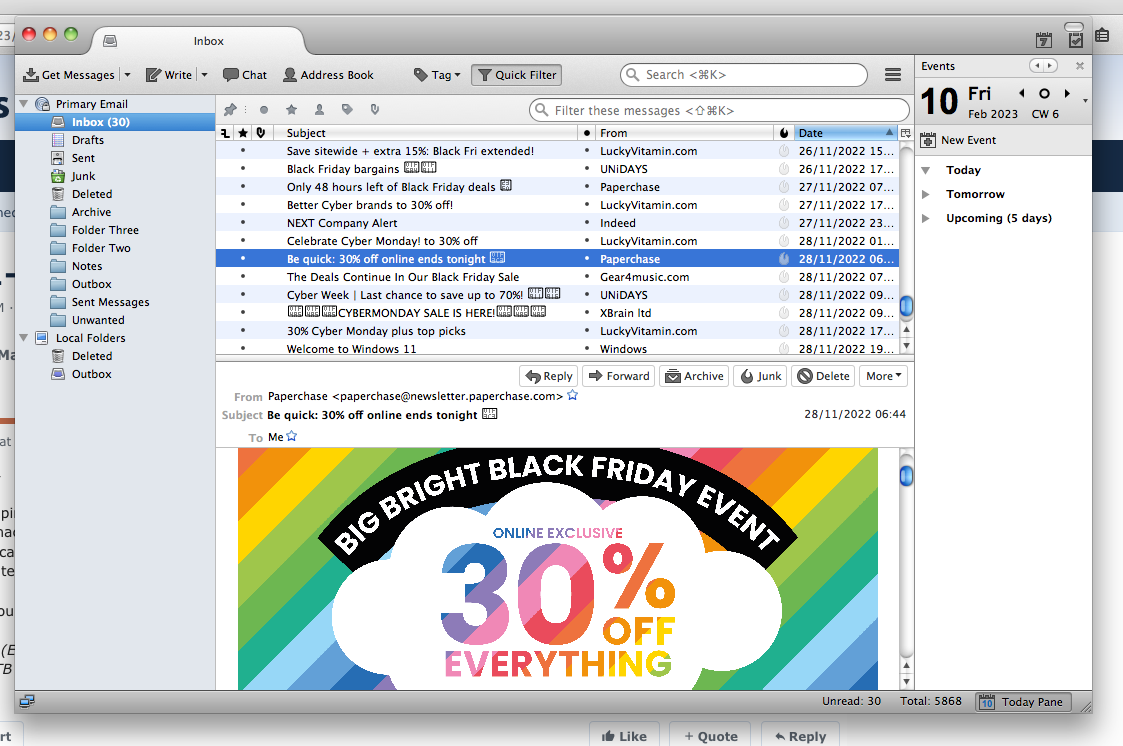Collapse the Local Folders tree
The image size is (1123, 746).
point(24,338)
